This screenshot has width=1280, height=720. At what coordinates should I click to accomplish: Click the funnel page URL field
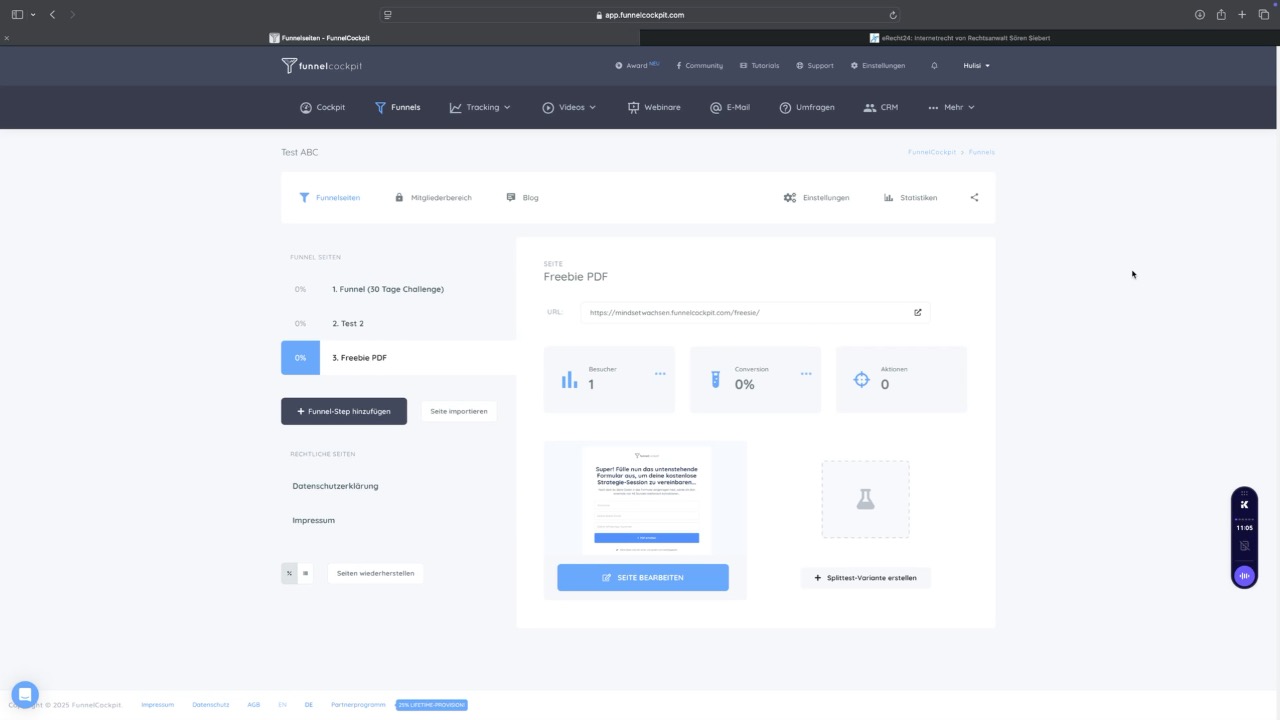[755, 313]
